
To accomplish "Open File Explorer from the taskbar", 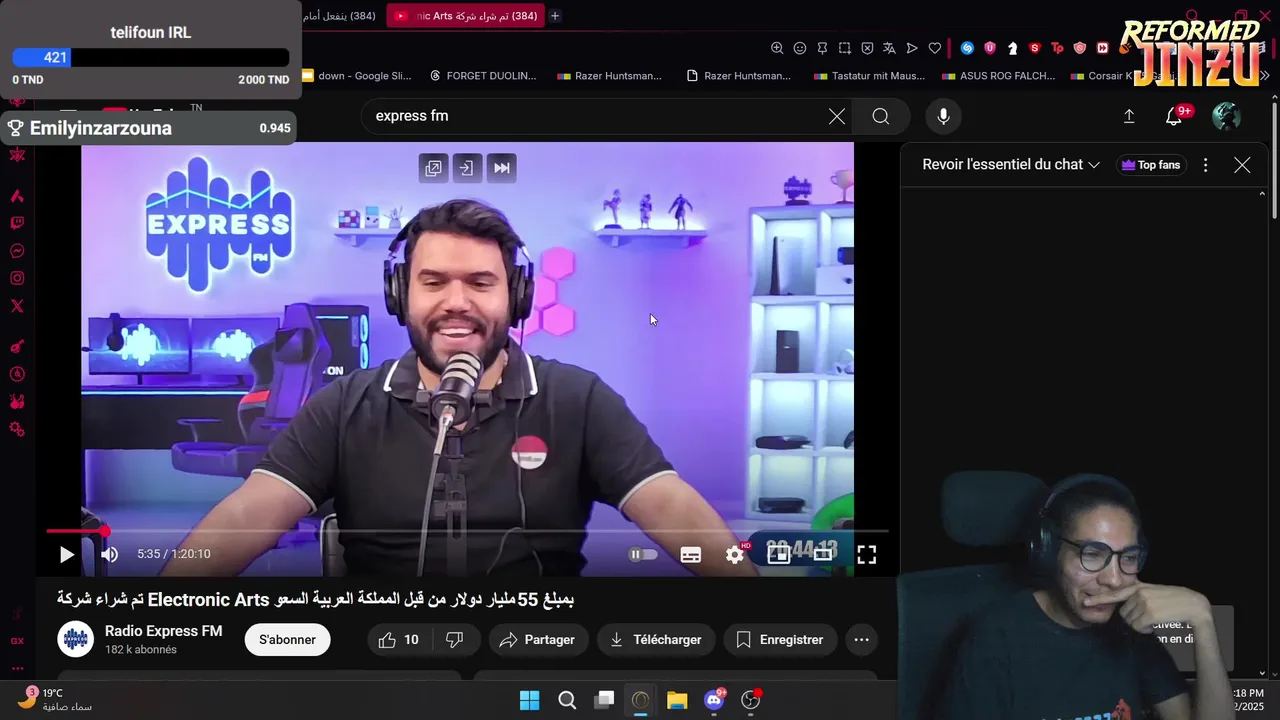I will click(x=677, y=700).
